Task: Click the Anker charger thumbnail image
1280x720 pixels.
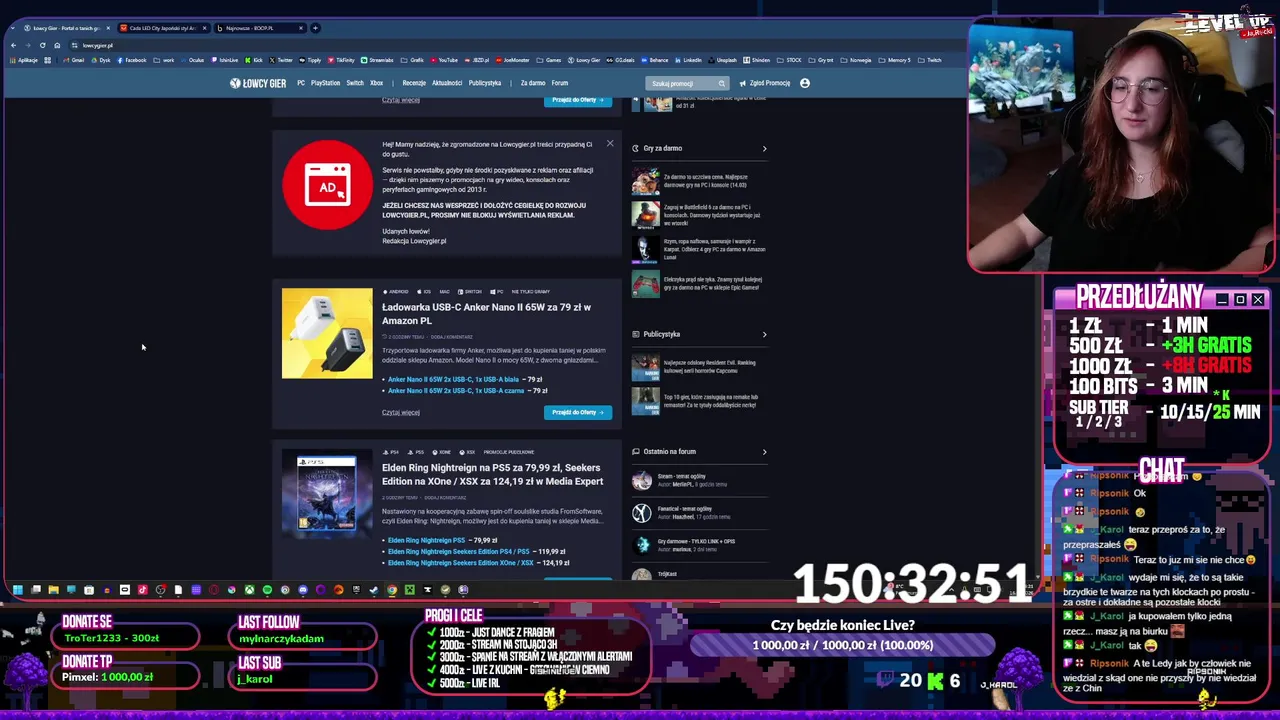Action: pos(327,334)
